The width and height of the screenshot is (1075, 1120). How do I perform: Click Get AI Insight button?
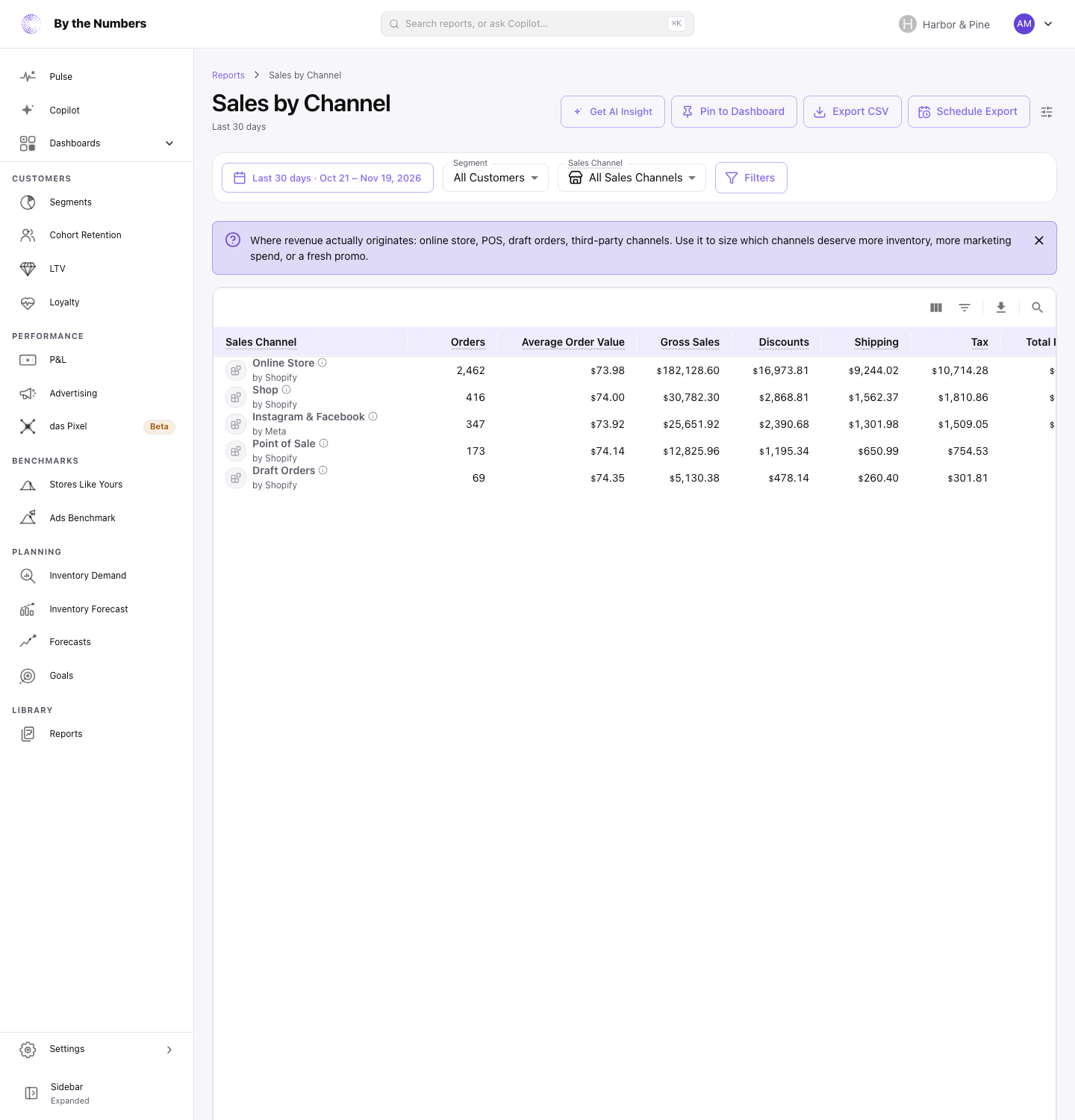613,112
